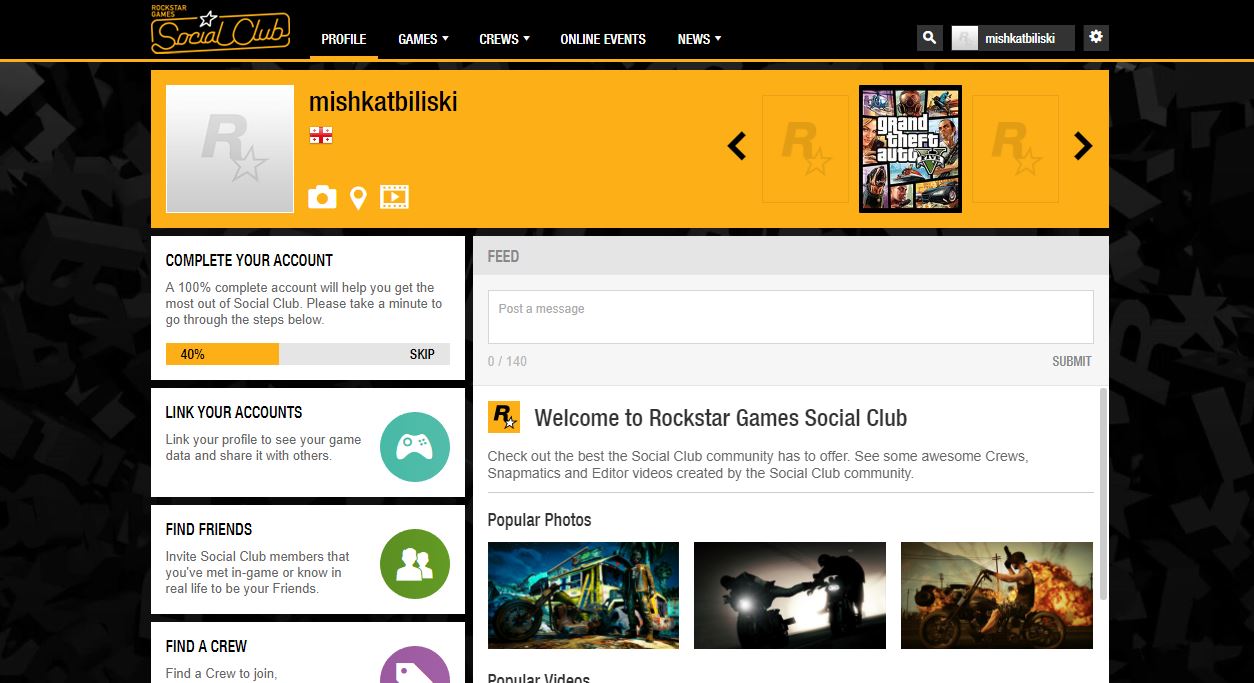Select the Grand Theft Auto V cover
This screenshot has height=683, width=1254.
click(x=910, y=148)
